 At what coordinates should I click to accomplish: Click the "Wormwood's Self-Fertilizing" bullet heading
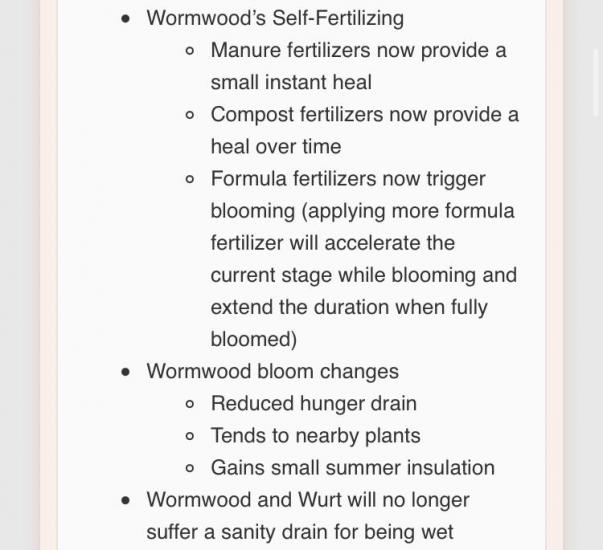point(275,18)
